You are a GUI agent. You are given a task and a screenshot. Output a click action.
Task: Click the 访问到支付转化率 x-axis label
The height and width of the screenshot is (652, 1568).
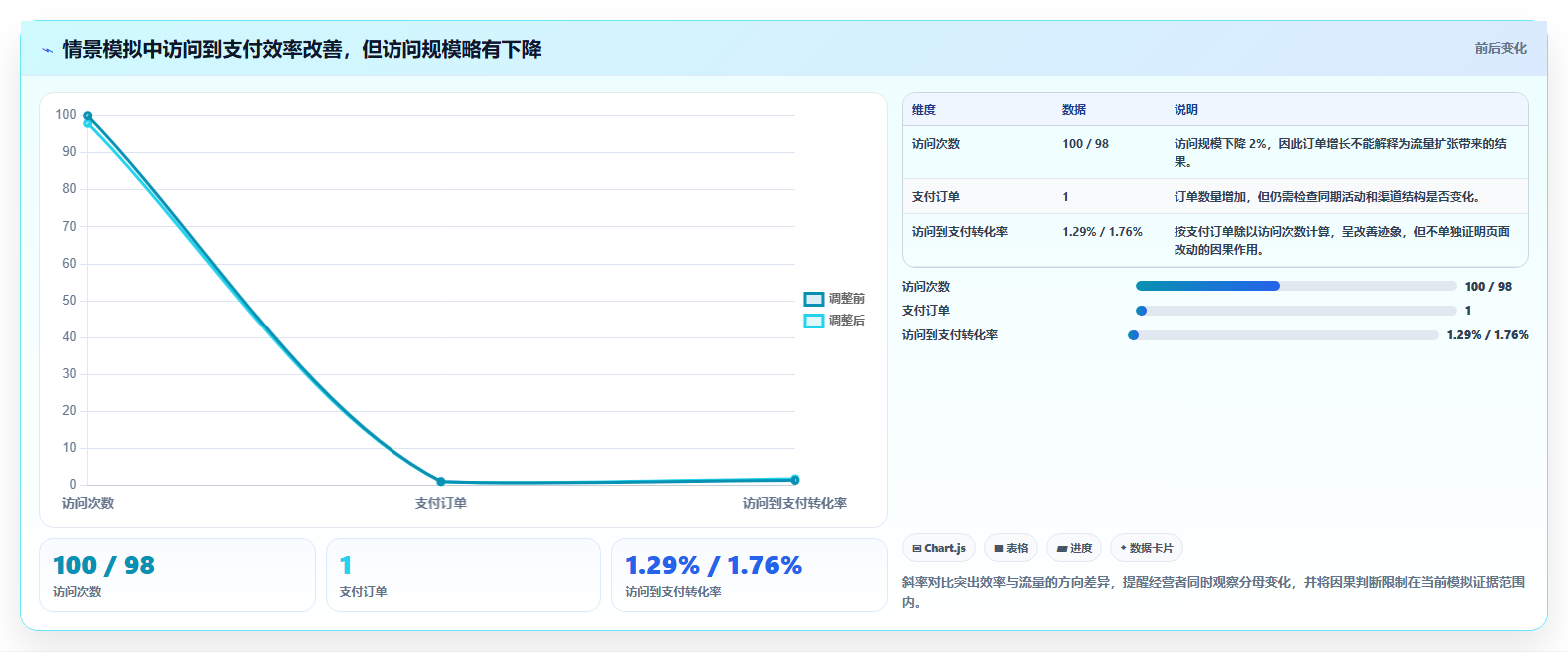click(x=795, y=503)
